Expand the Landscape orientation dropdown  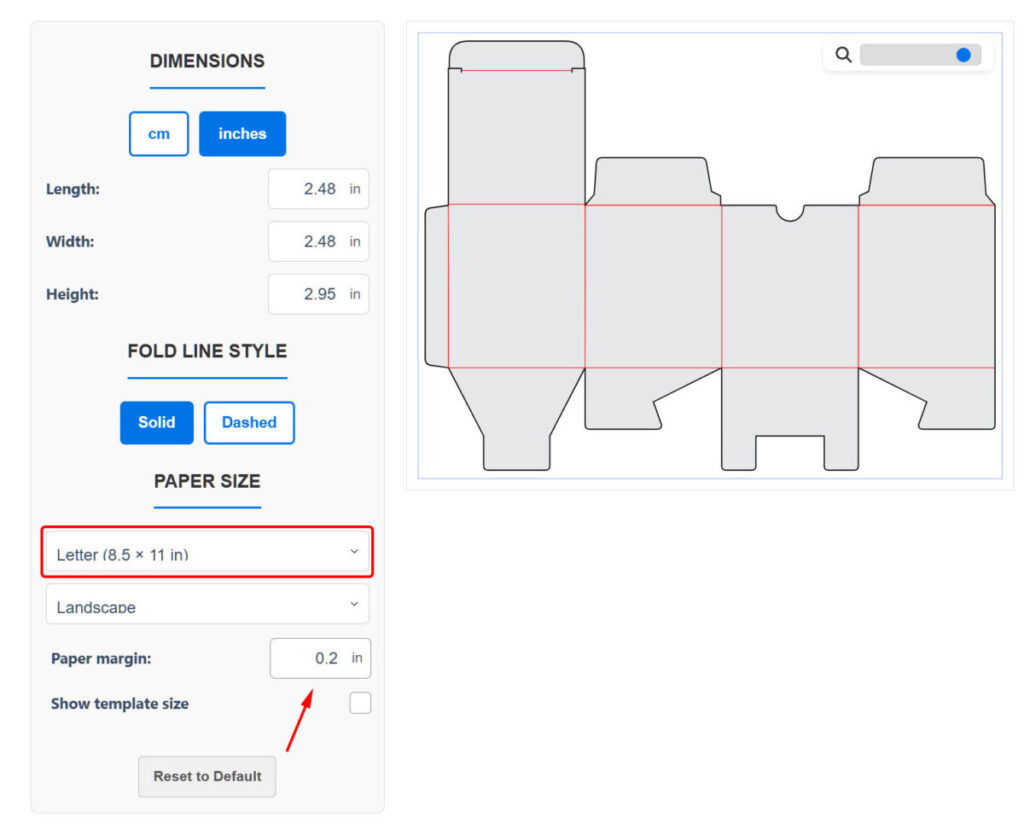pyautogui.click(x=207, y=605)
